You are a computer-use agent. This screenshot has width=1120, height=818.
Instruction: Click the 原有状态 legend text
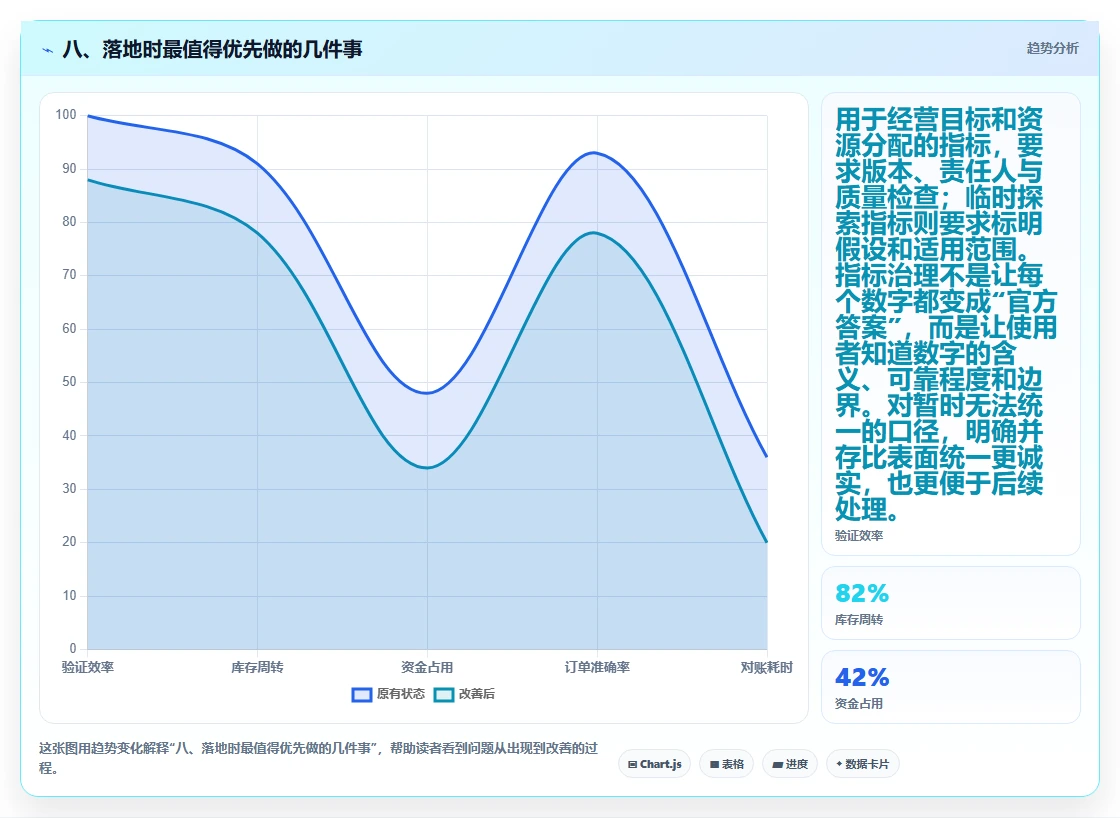[x=401, y=694]
